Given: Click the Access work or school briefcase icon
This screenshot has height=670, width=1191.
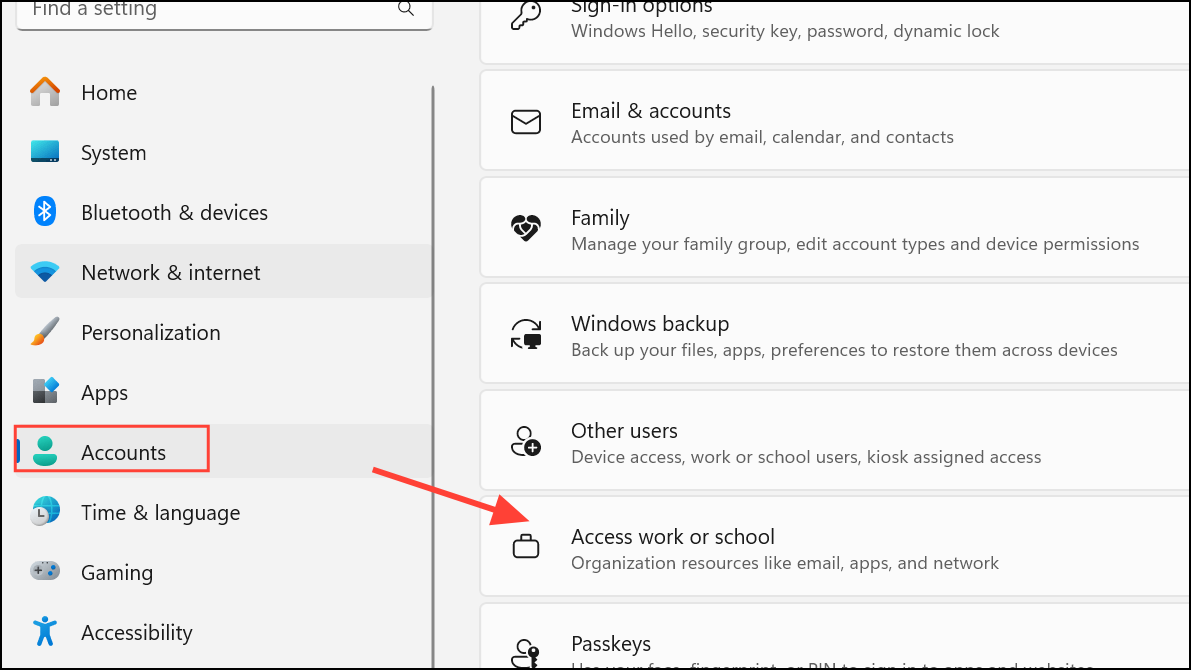Looking at the screenshot, I should click(x=526, y=546).
